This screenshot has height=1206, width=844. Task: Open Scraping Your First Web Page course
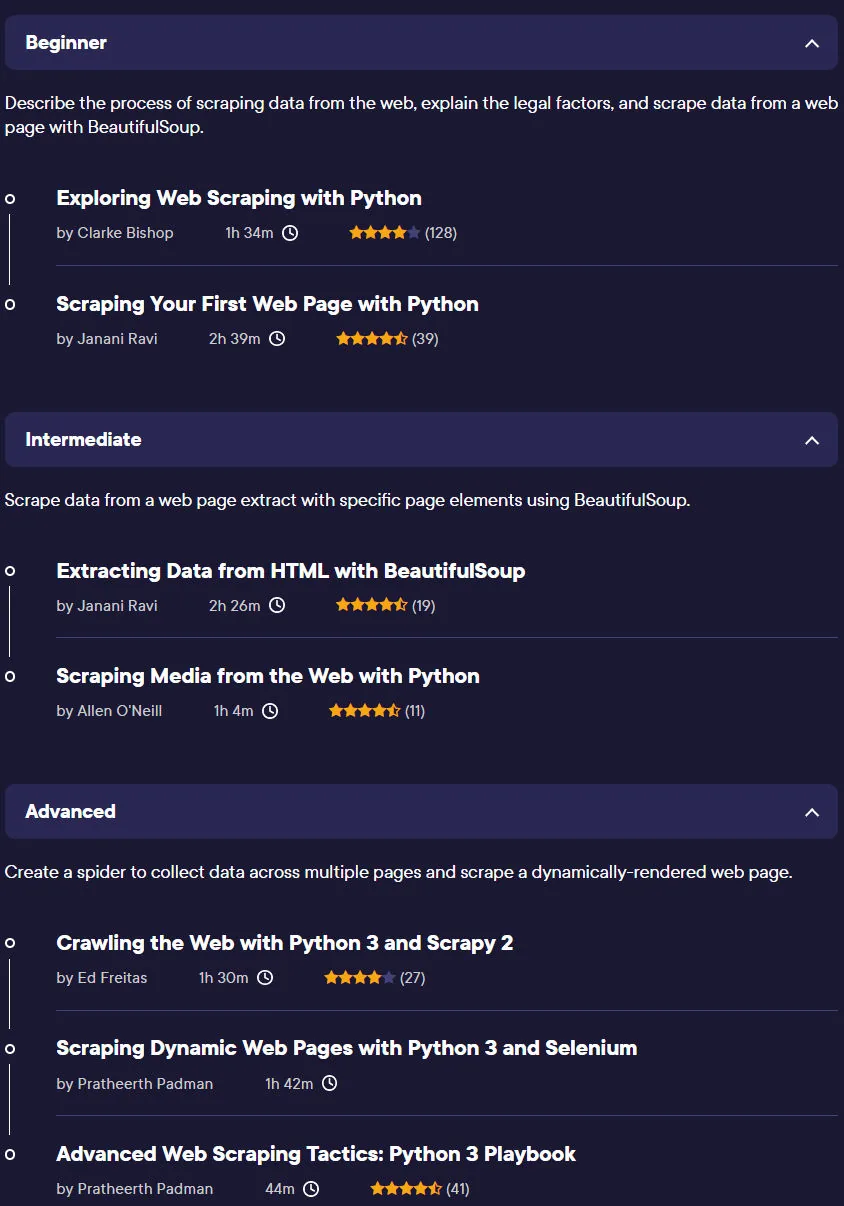coord(267,304)
